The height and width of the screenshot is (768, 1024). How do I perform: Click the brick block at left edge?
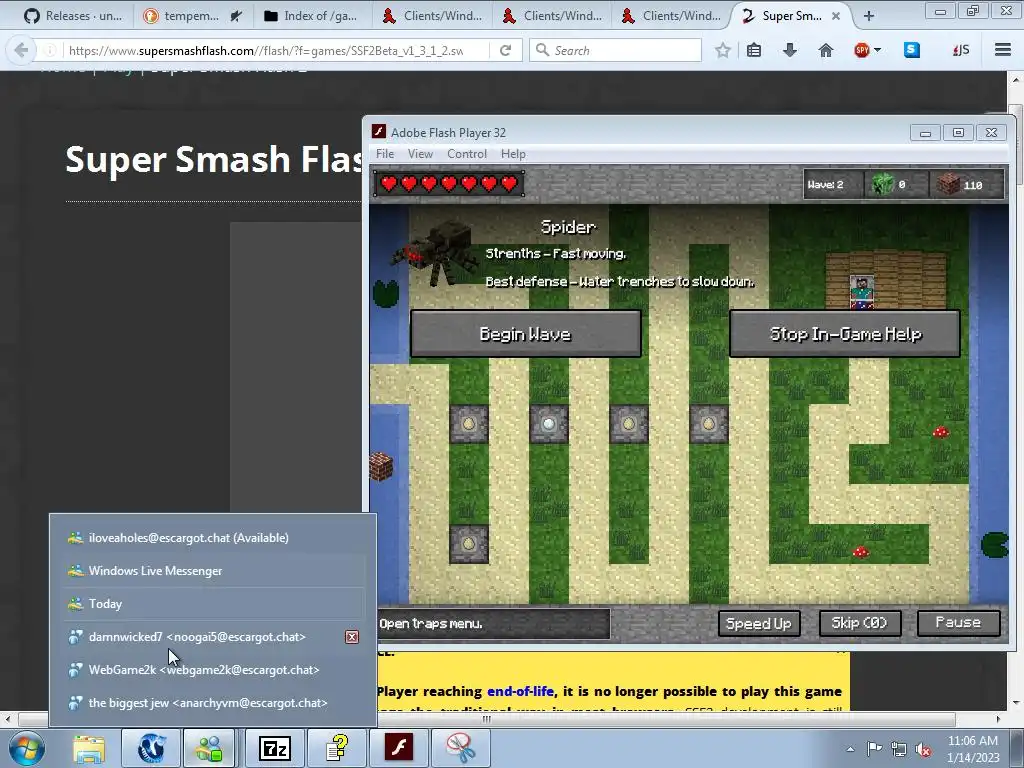click(380, 466)
